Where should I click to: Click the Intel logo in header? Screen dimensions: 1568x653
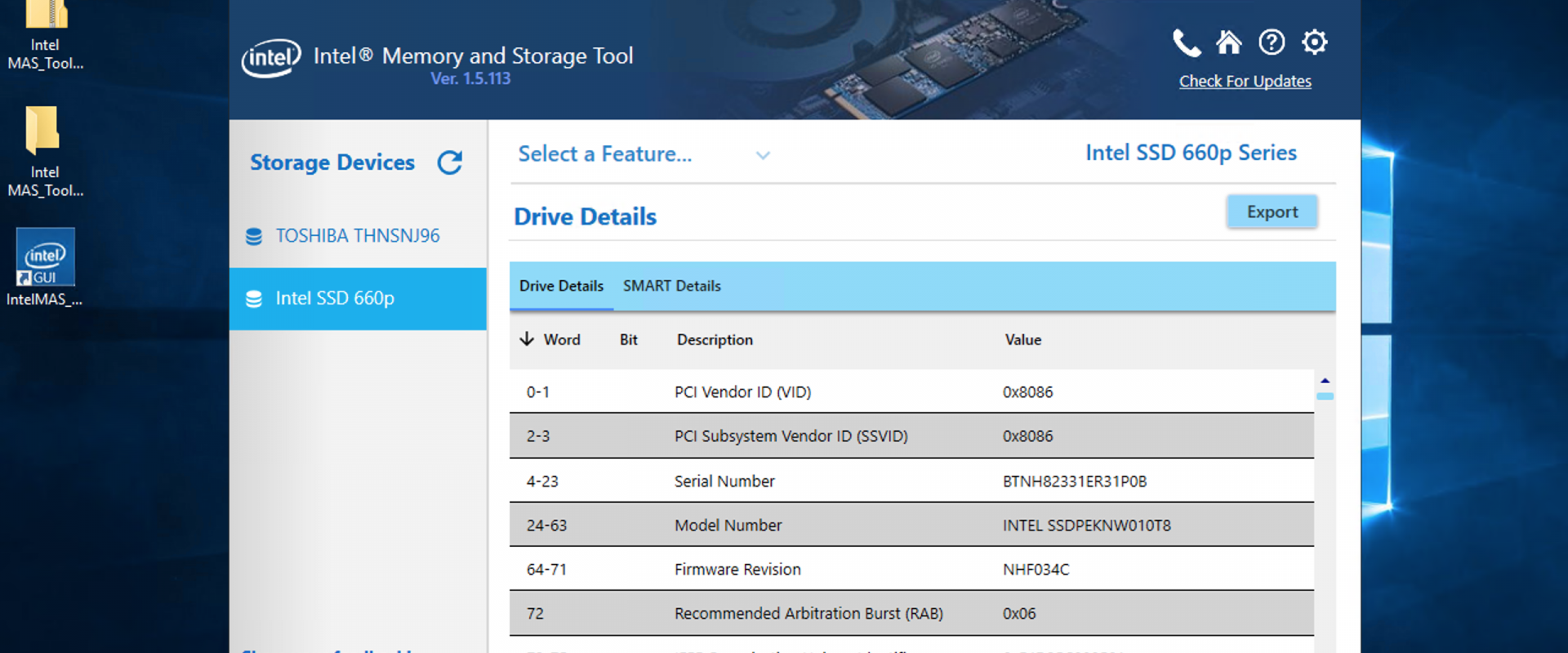[x=271, y=58]
